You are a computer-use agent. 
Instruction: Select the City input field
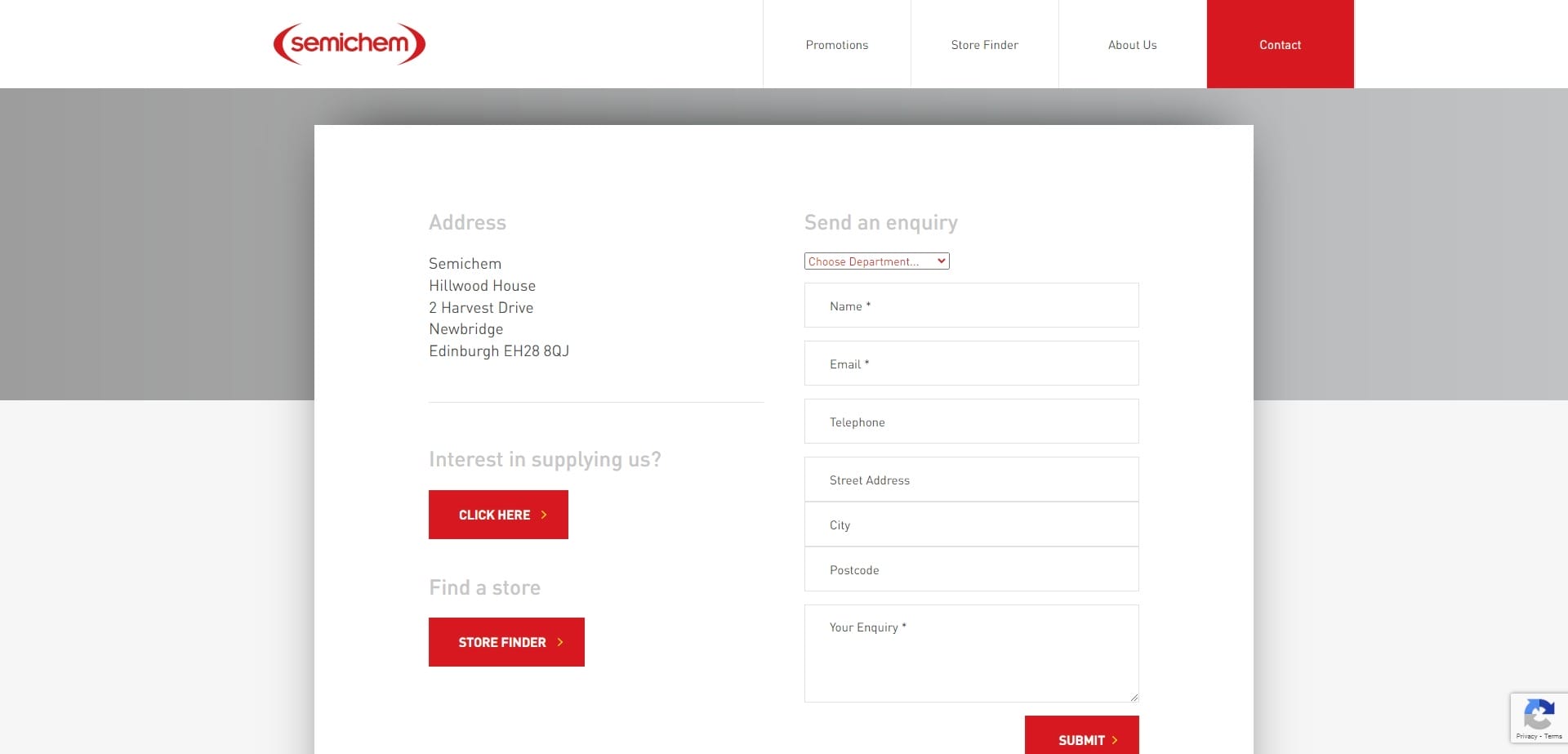(x=971, y=524)
